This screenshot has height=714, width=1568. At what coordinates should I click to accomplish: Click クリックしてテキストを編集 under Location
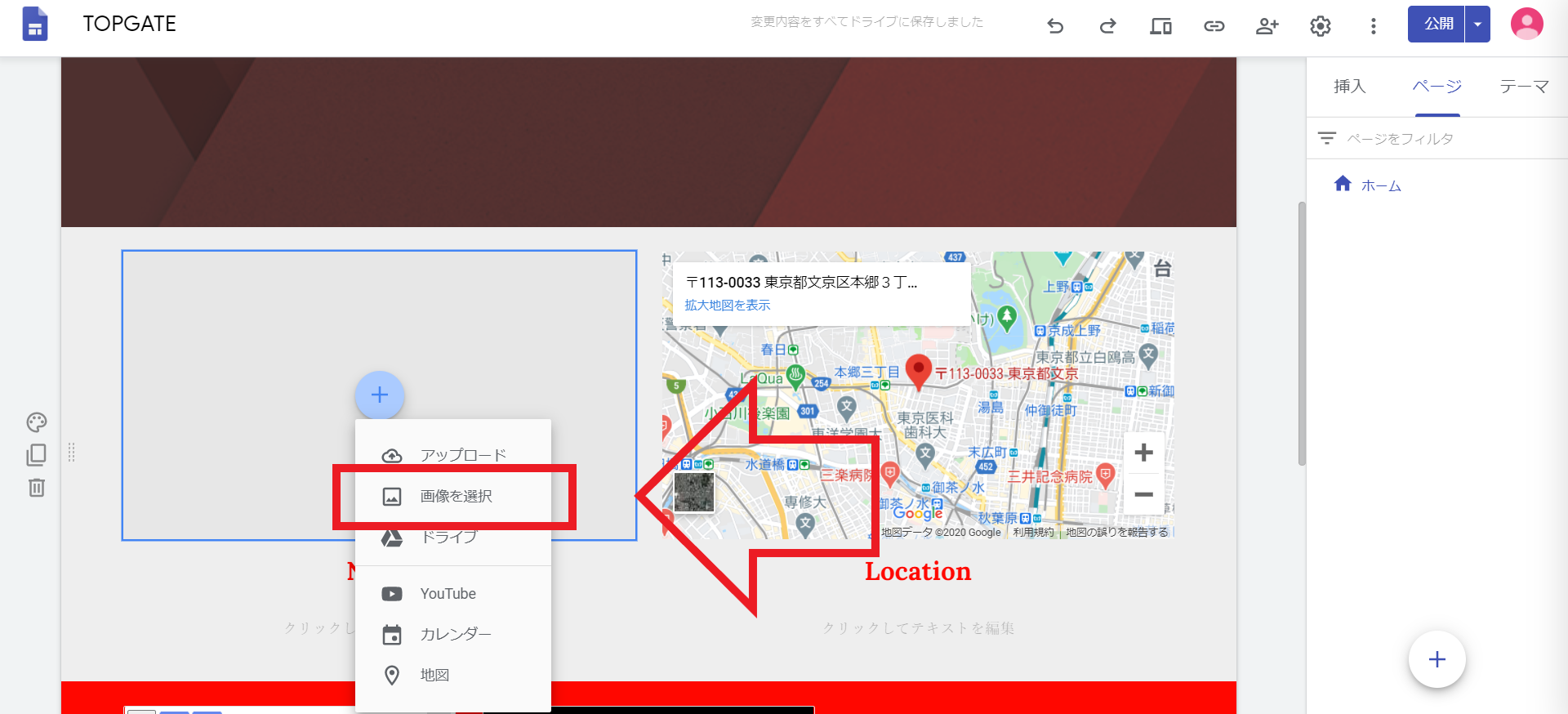tap(918, 628)
